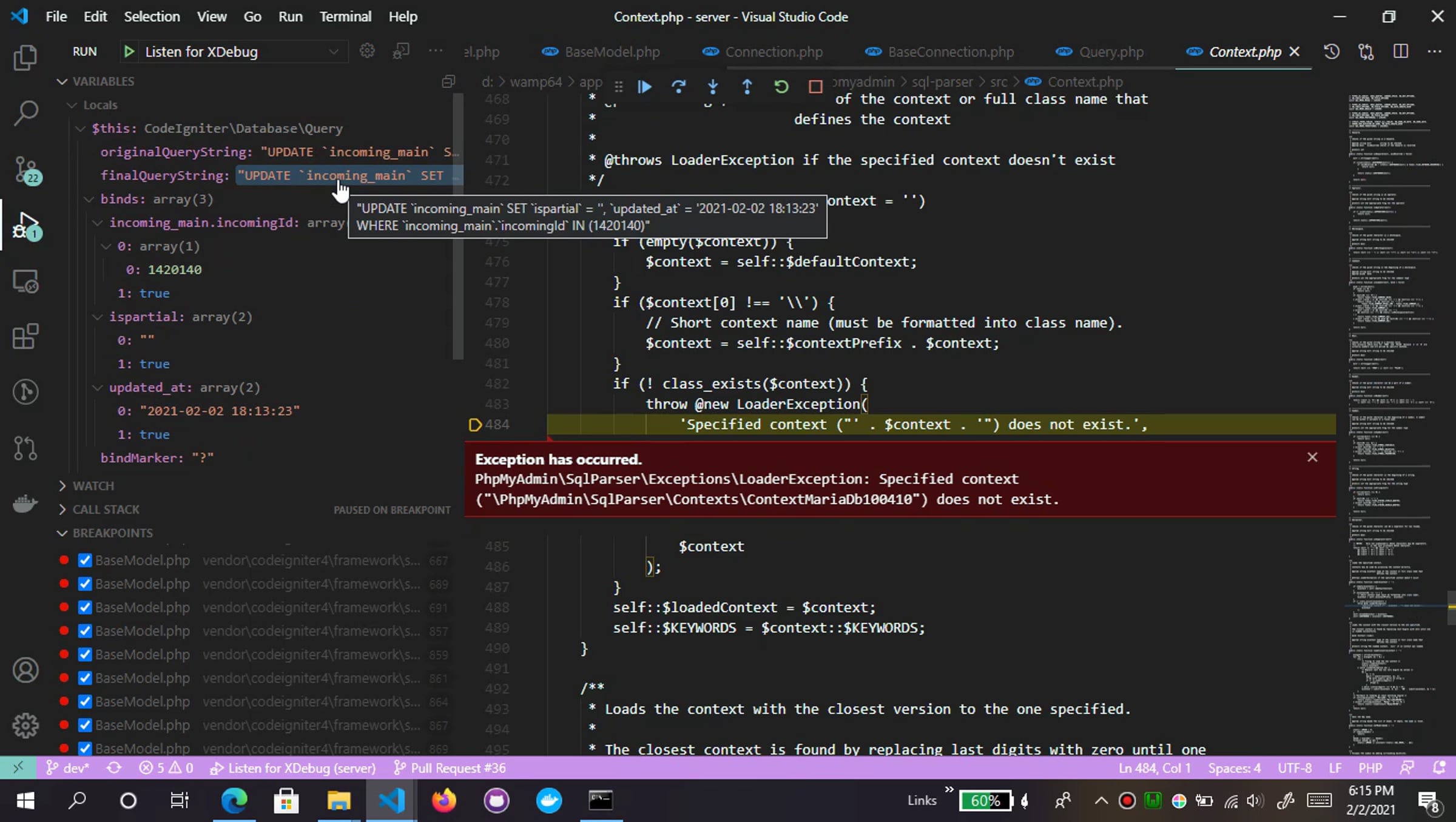The width and height of the screenshot is (1456, 822).
Task: Open notifications bell in status bar
Action: pyautogui.click(x=1438, y=768)
